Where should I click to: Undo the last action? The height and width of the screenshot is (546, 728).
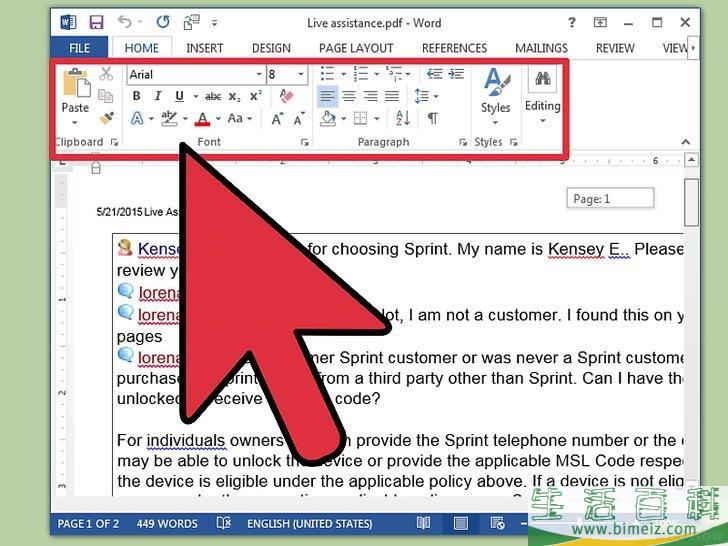click(x=124, y=21)
